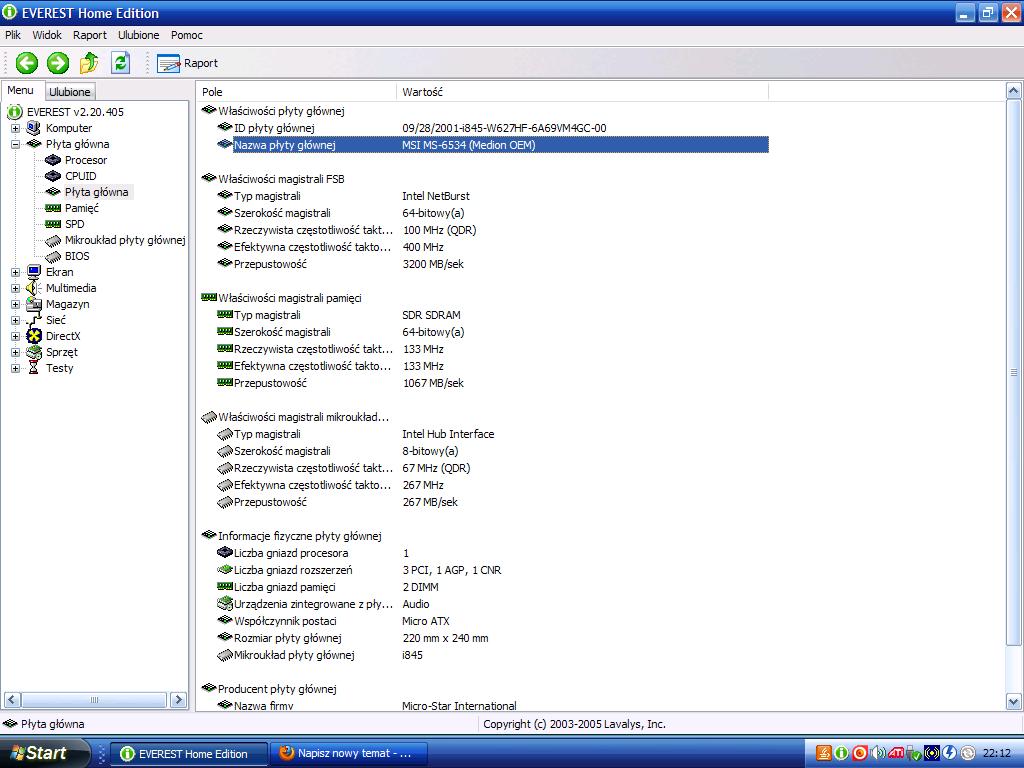Click the right panel scrollbar down arrow
The height and width of the screenshot is (768, 1024).
coord(1014,703)
